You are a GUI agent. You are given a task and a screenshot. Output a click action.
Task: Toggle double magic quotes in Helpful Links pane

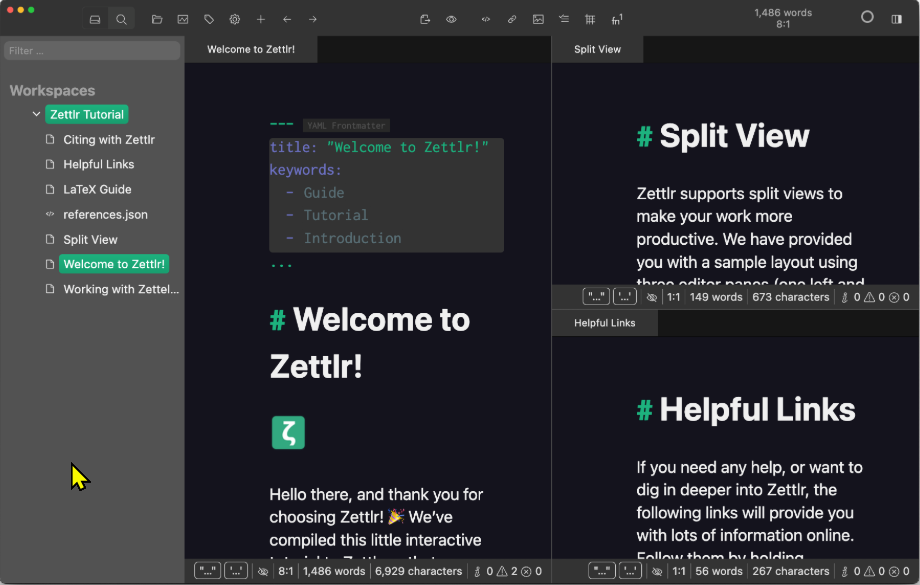[x=601, y=571]
